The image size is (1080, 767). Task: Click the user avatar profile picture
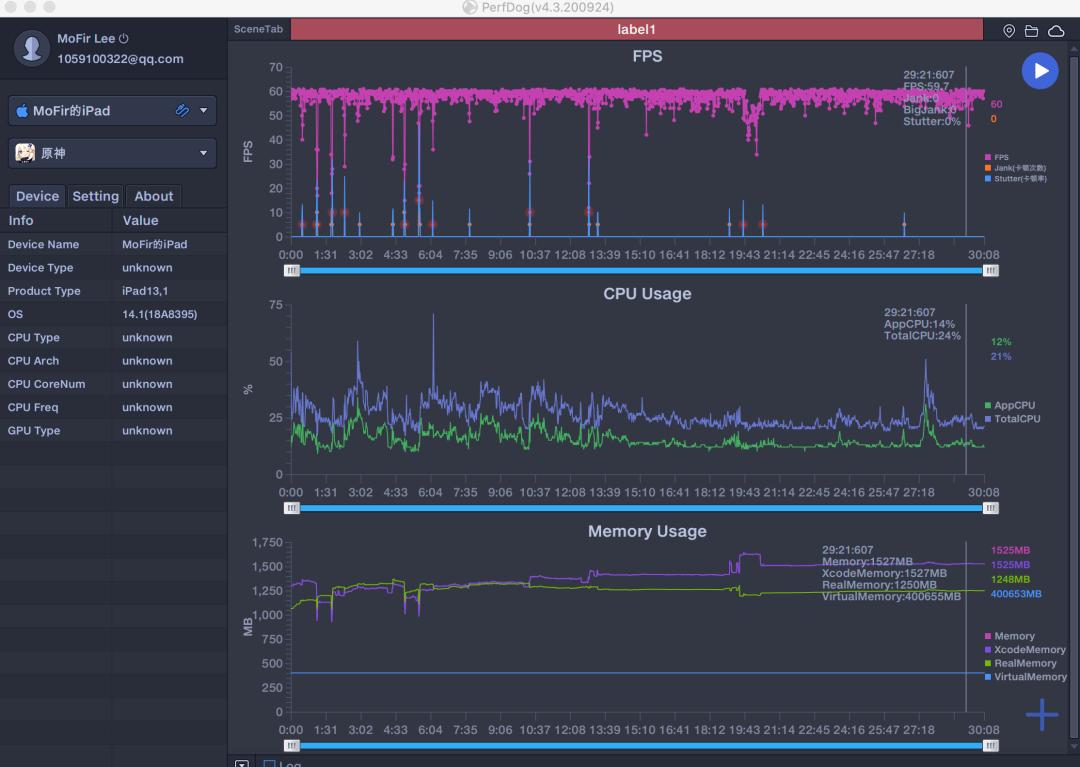pos(32,48)
